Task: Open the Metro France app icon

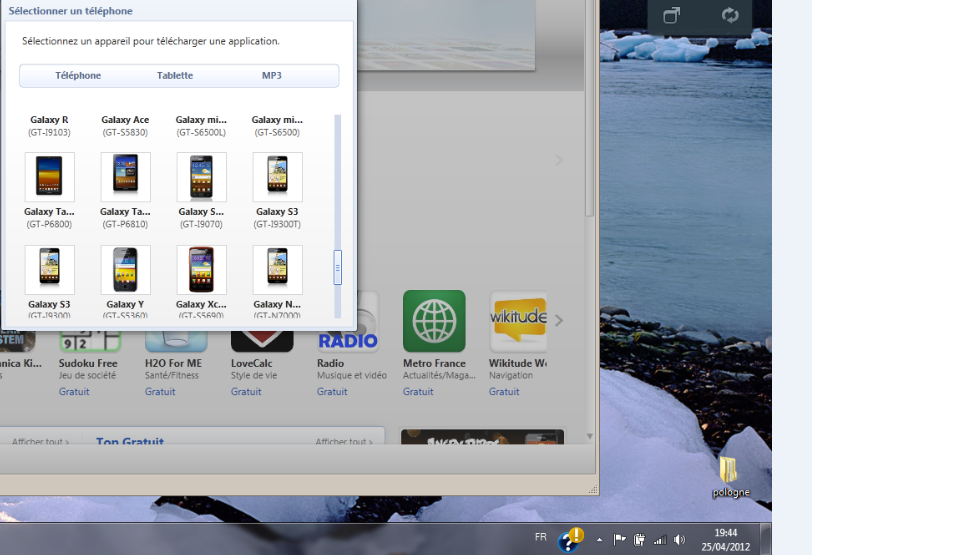Action: 434,321
